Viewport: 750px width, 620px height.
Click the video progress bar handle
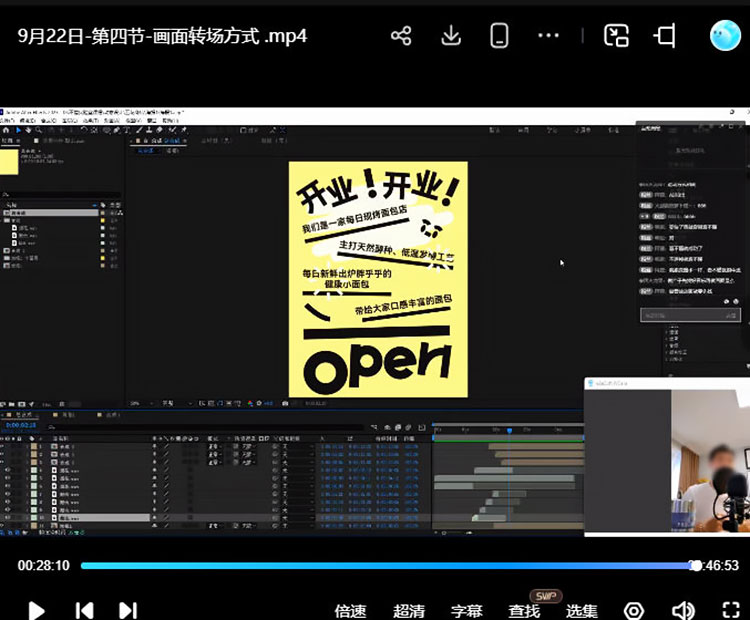[696, 566]
